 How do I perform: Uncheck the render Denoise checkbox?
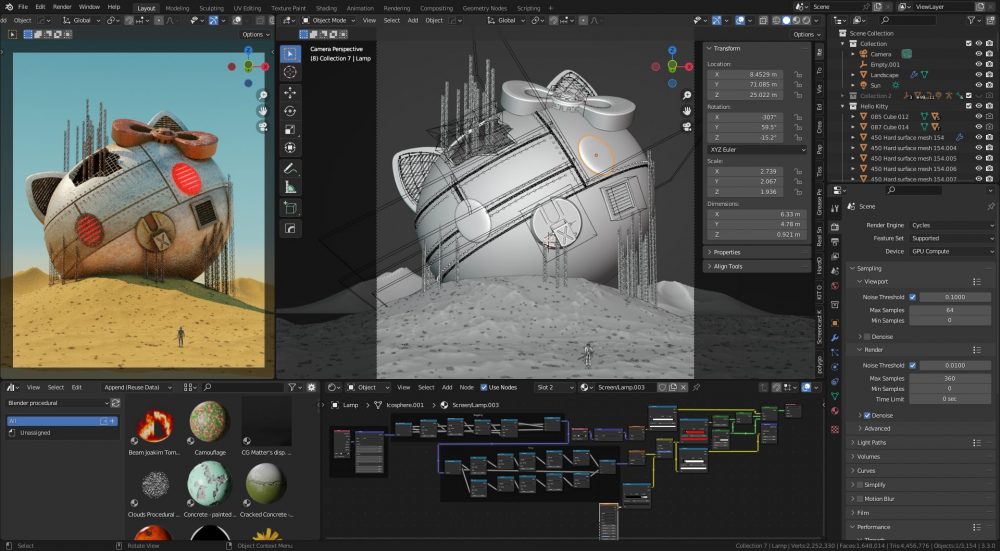point(866,415)
